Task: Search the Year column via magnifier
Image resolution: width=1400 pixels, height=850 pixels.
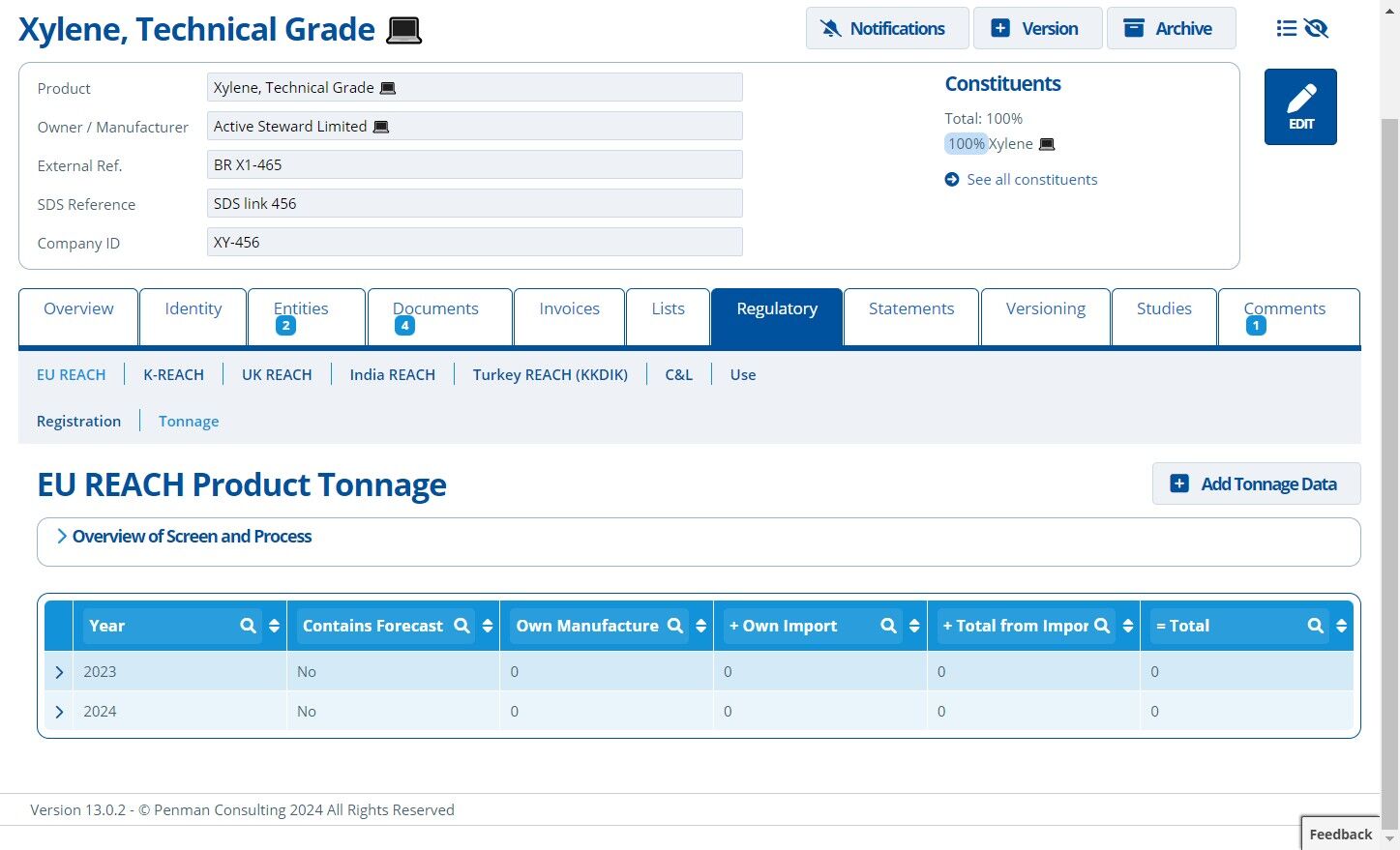Action: click(x=249, y=626)
